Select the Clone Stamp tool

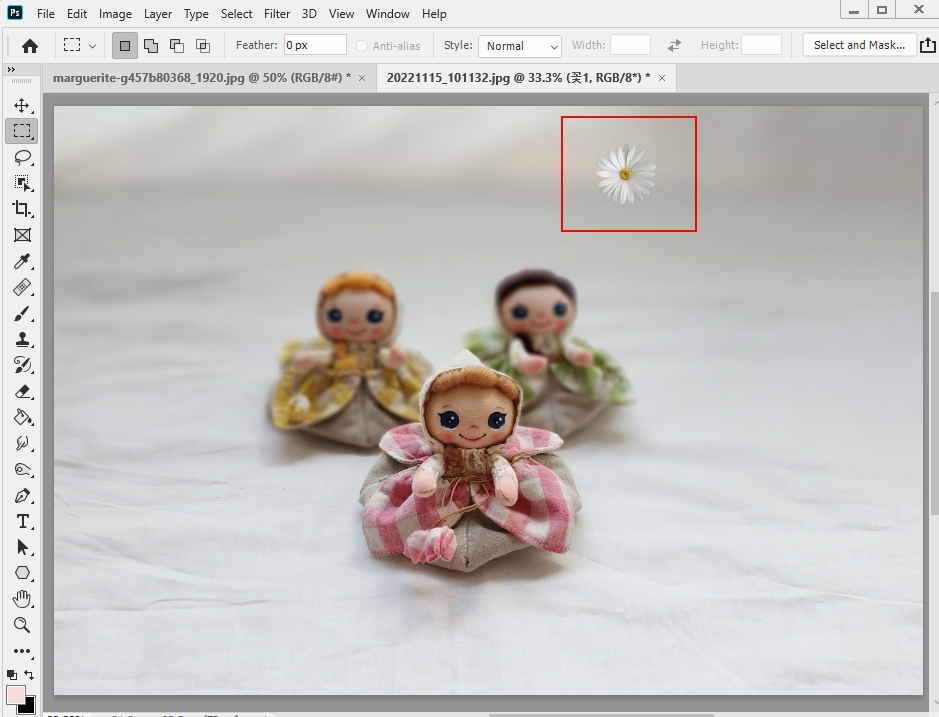(x=22, y=340)
